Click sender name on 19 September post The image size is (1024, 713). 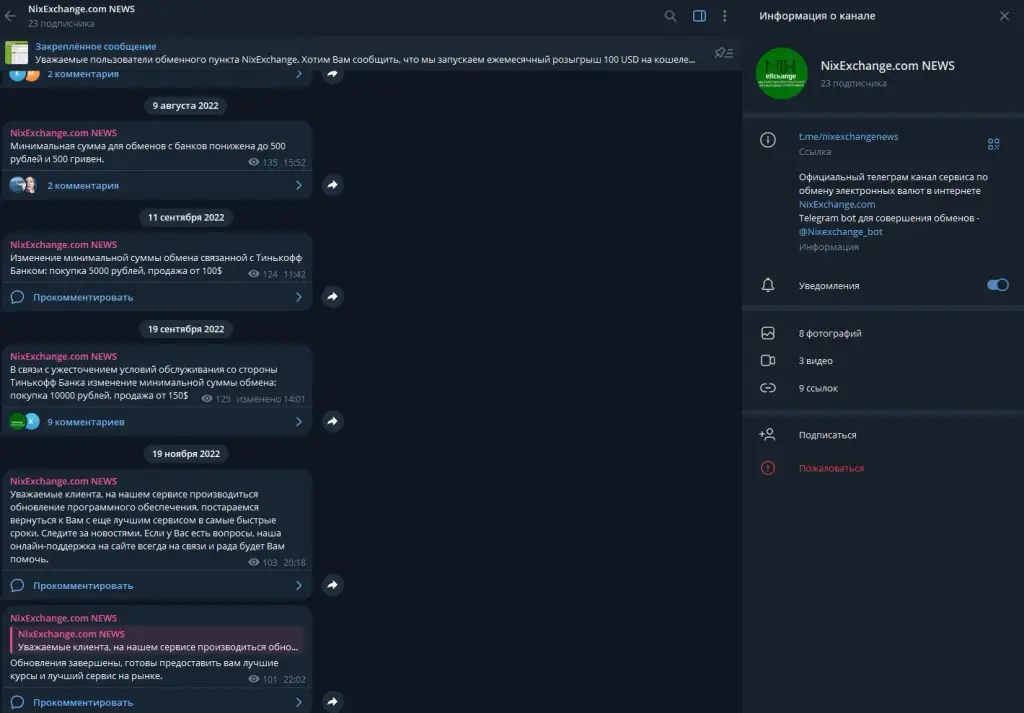click(x=63, y=356)
